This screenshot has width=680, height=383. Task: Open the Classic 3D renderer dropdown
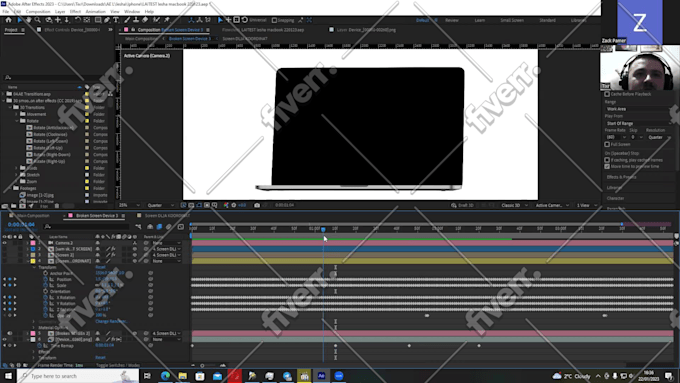coord(514,205)
